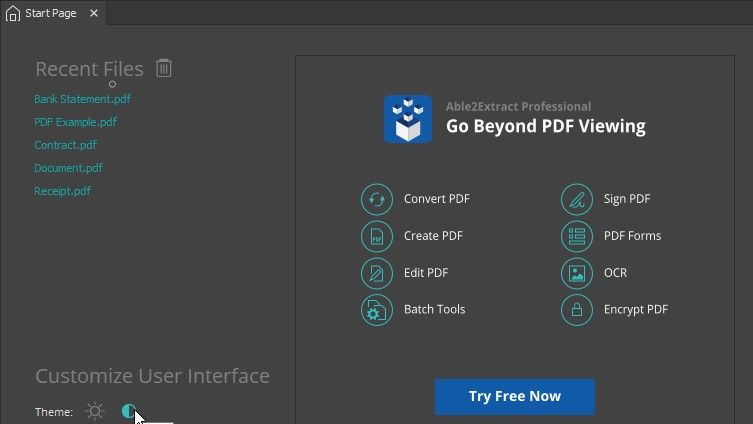753x424 pixels.
Task: Open the Batch Tools gear icon
Action: tap(376, 310)
